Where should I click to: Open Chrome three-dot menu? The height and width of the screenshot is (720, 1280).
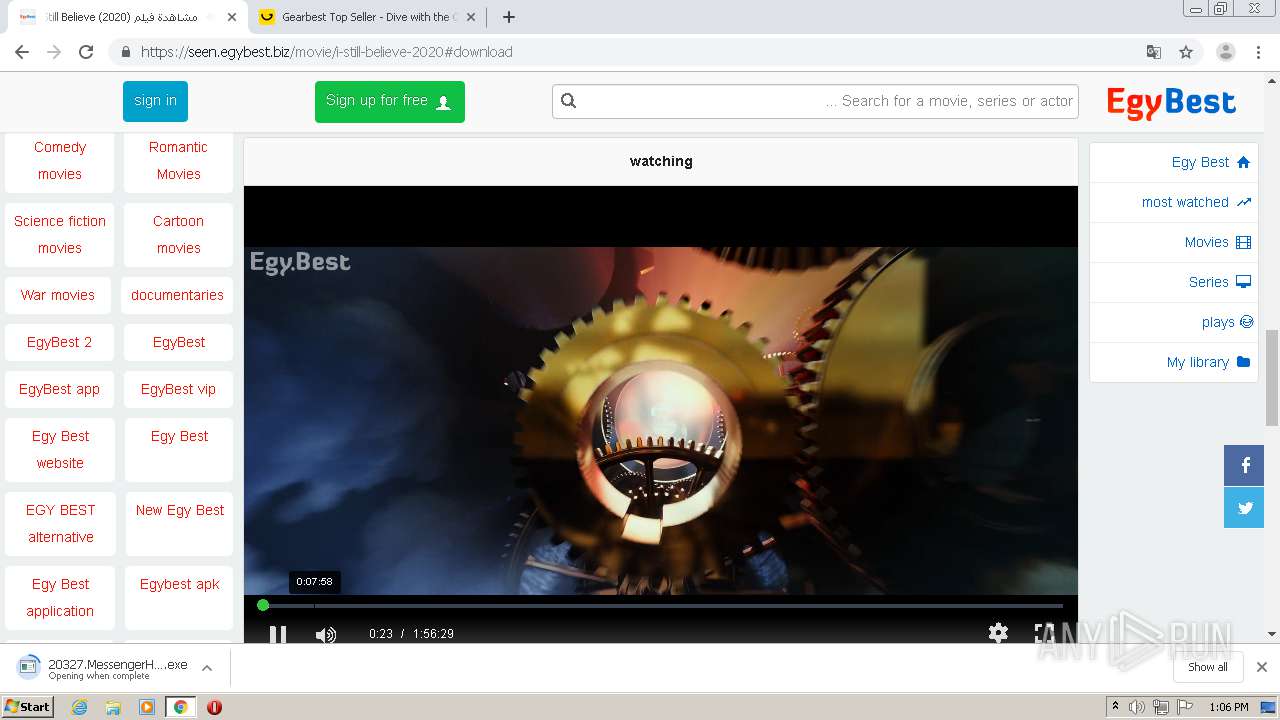(1257, 52)
